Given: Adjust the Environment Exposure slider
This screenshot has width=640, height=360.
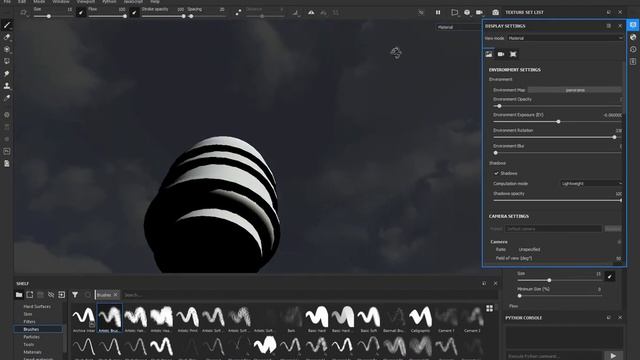Looking at the screenshot, I should tap(558, 122).
